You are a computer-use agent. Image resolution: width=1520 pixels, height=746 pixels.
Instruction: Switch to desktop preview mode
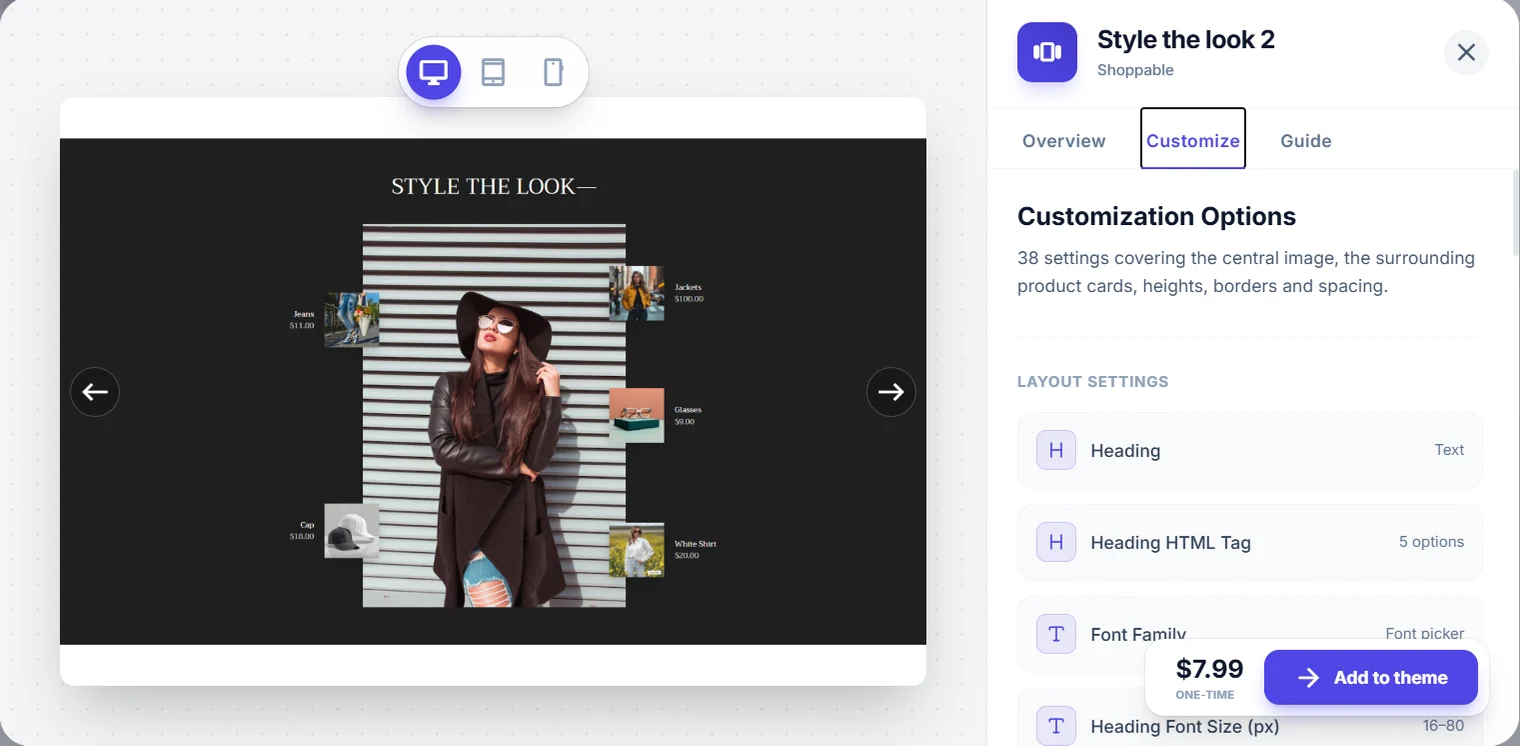pyautogui.click(x=433, y=72)
